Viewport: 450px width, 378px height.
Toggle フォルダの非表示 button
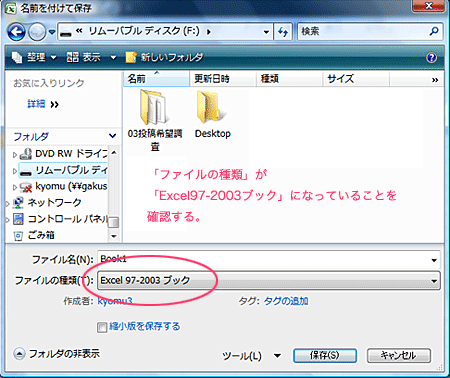pyautogui.click(x=56, y=354)
